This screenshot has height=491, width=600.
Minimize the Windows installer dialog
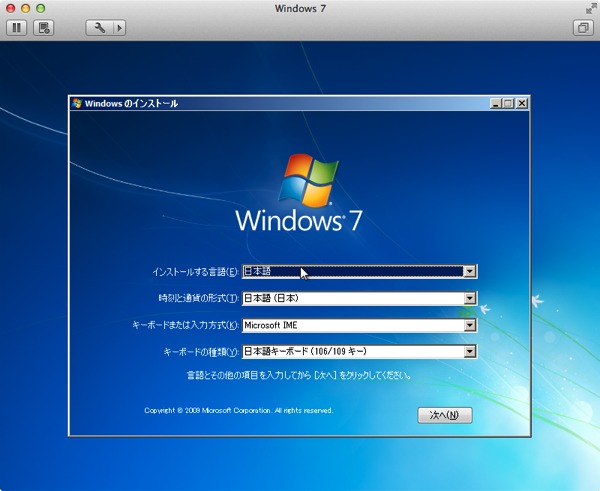point(496,103)
